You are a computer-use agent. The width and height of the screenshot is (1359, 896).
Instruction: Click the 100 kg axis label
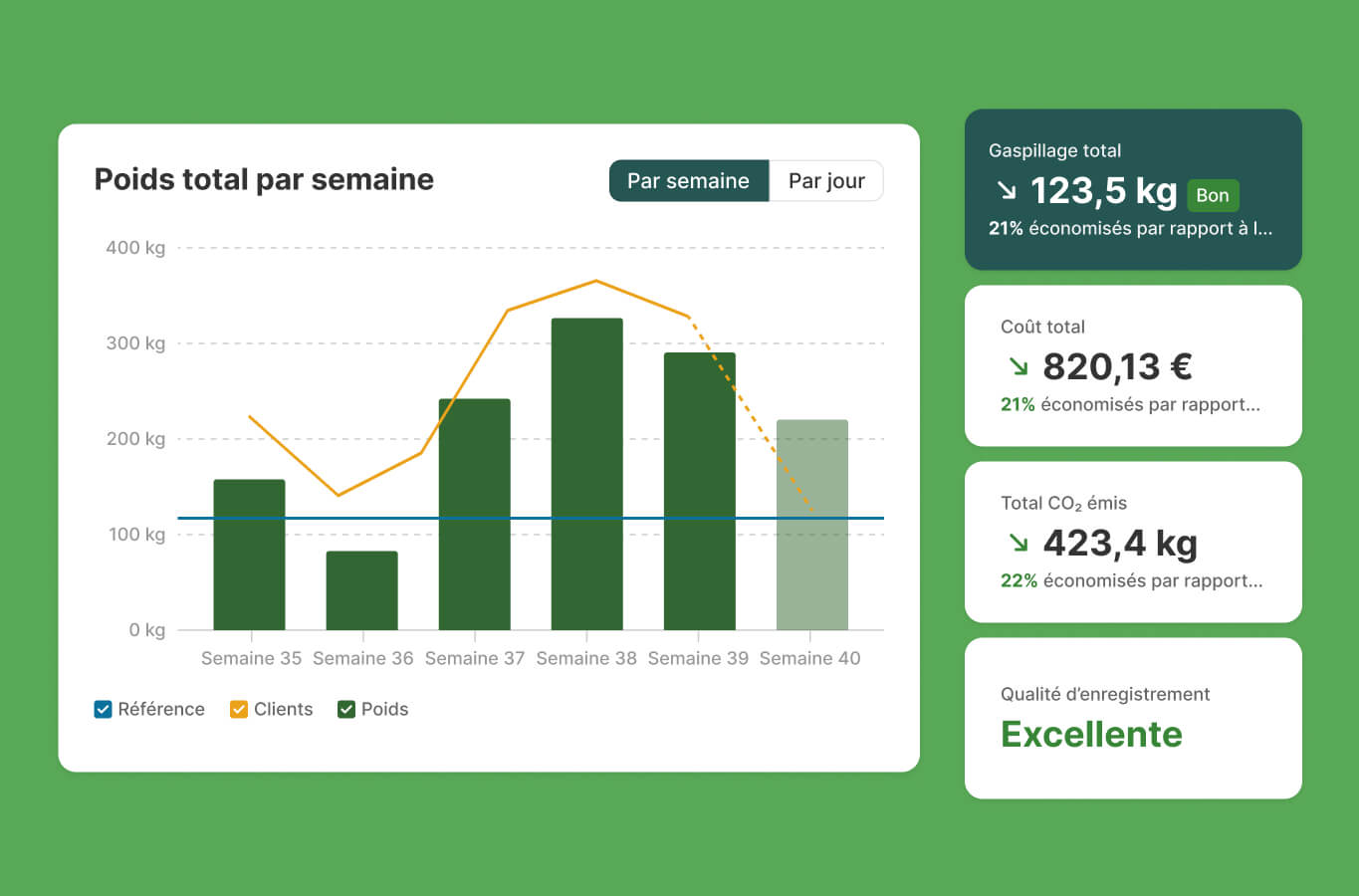(136, 535)
